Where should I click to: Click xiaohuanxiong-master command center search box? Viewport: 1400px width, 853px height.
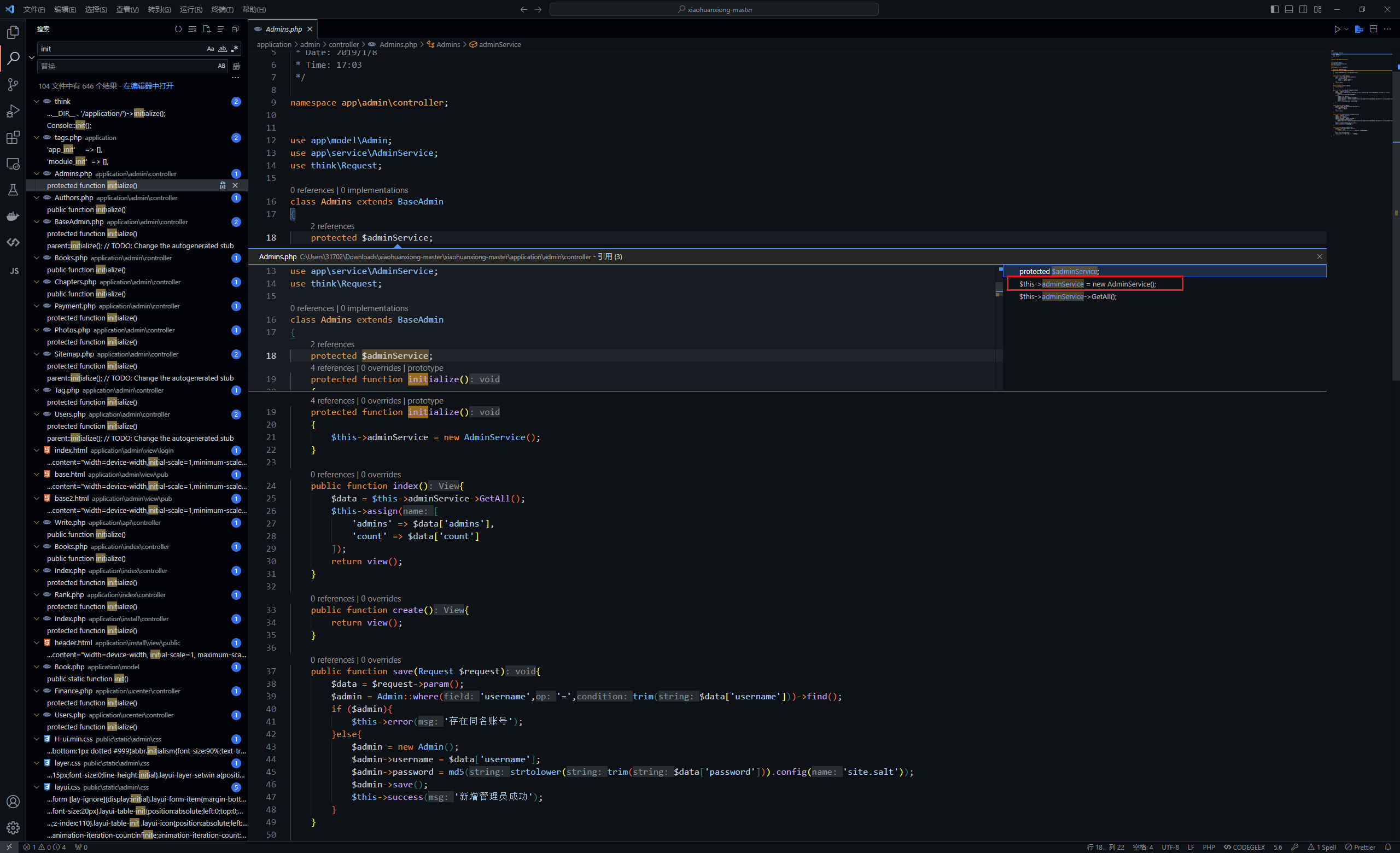(x=714, y=9)
